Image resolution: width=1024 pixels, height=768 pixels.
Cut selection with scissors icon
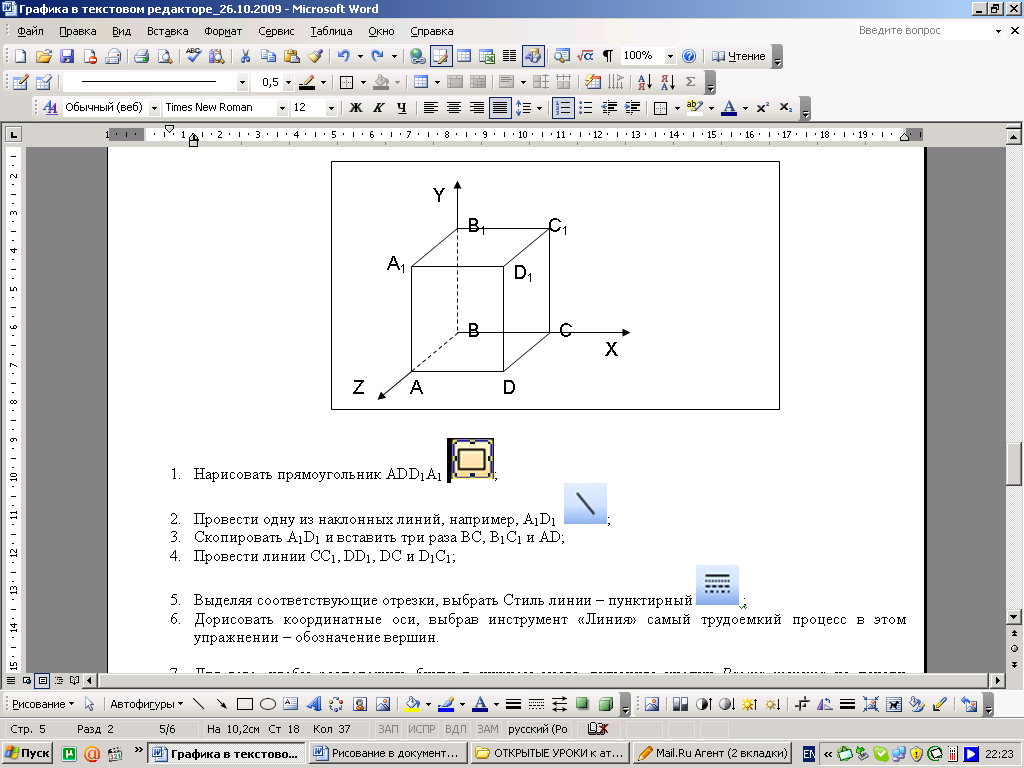coord(245,56)
